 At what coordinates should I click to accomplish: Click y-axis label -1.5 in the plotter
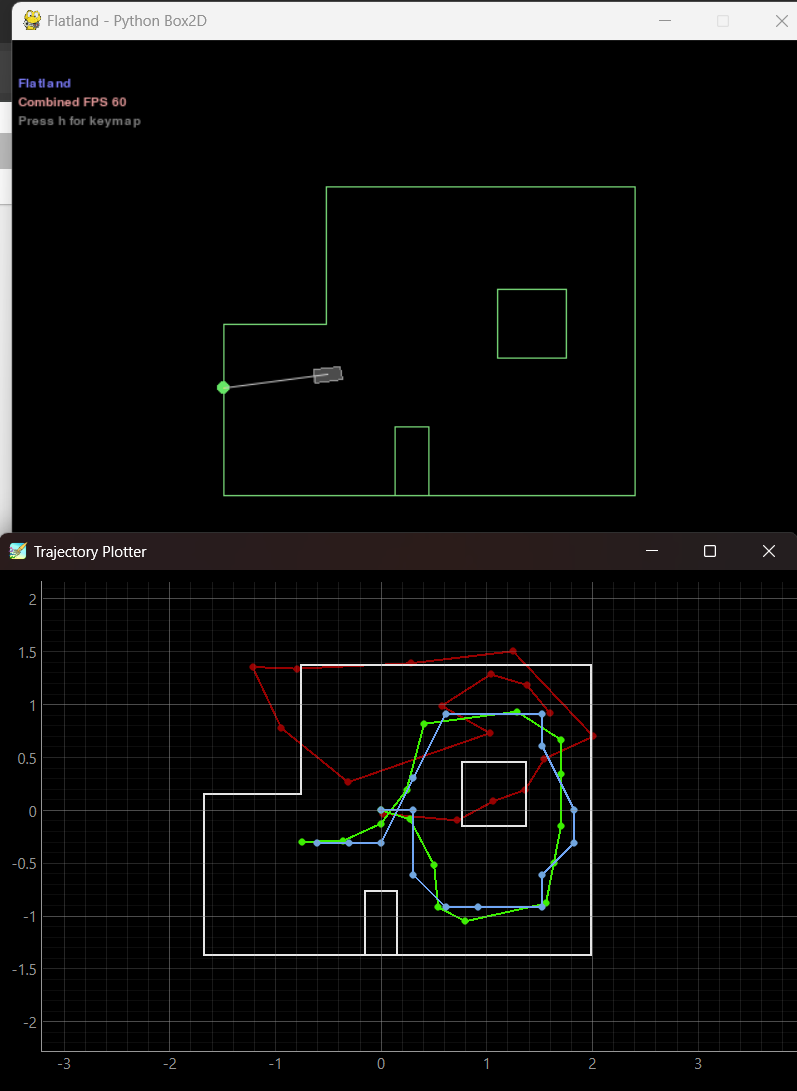coord(24,969)
